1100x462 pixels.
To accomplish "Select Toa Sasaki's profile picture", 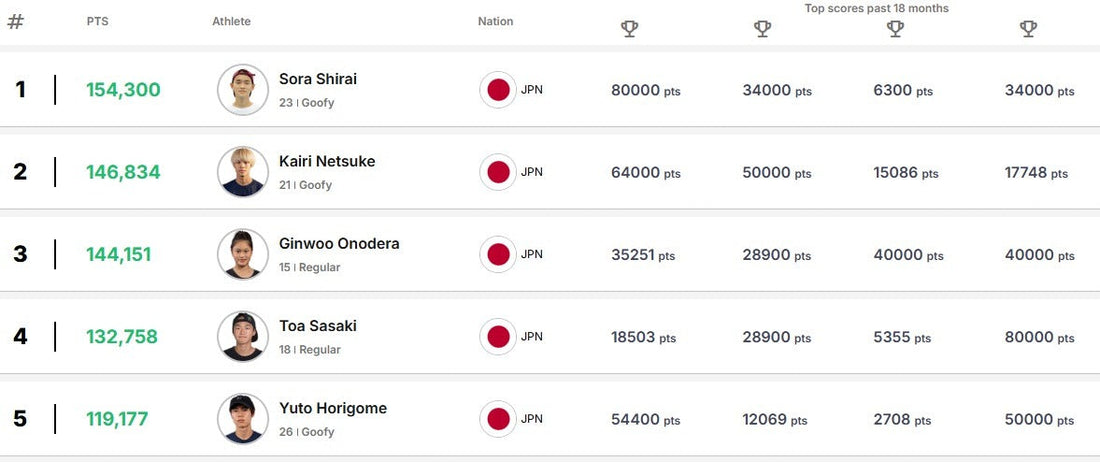I will [243, 337].
